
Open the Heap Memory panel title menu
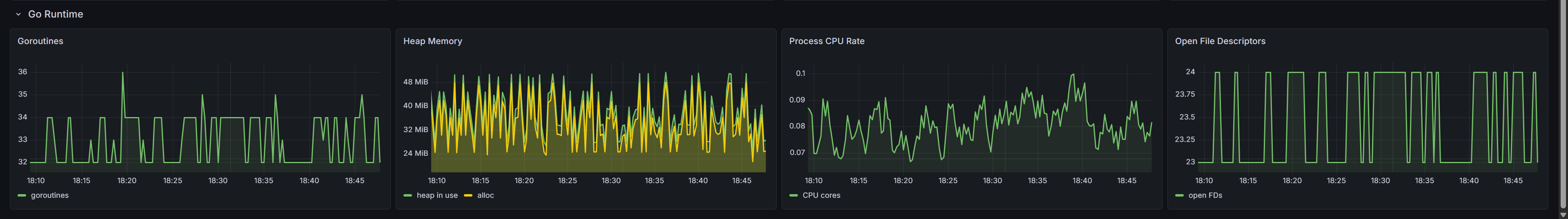pos(432,41)
